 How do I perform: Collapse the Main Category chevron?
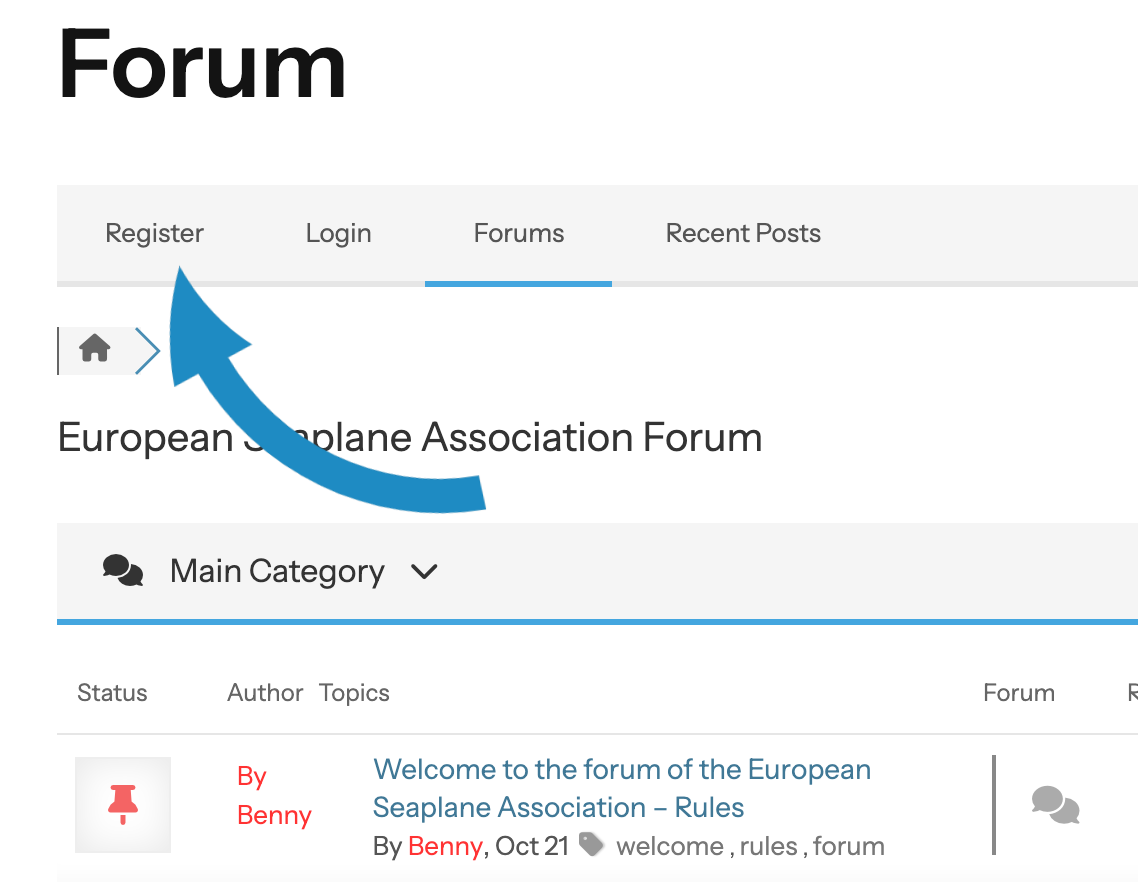point(424,572)
